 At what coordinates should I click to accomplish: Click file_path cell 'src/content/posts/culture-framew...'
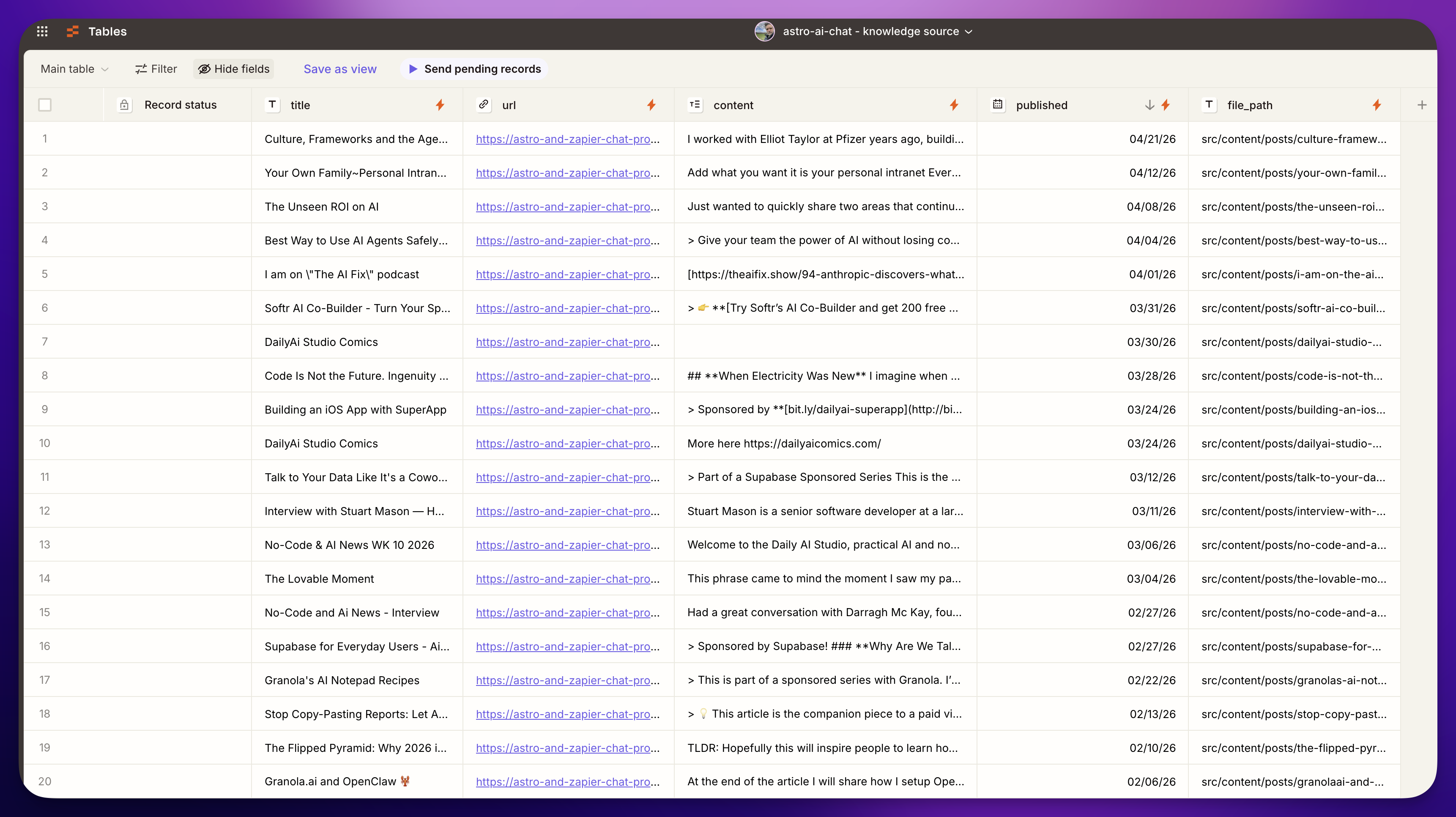click(x=1295, y=139)
